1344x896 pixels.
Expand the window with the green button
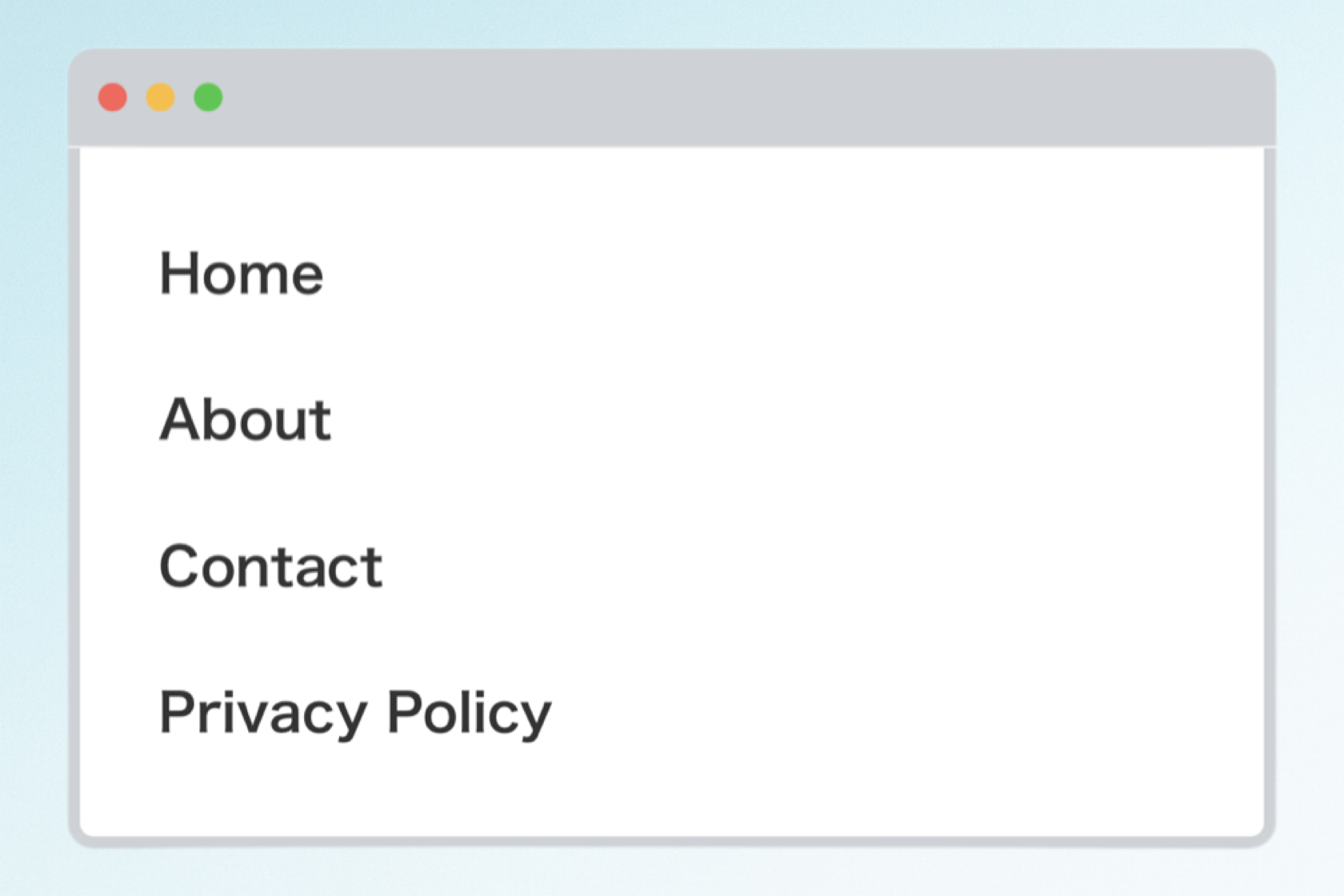[x=209, y=98]
